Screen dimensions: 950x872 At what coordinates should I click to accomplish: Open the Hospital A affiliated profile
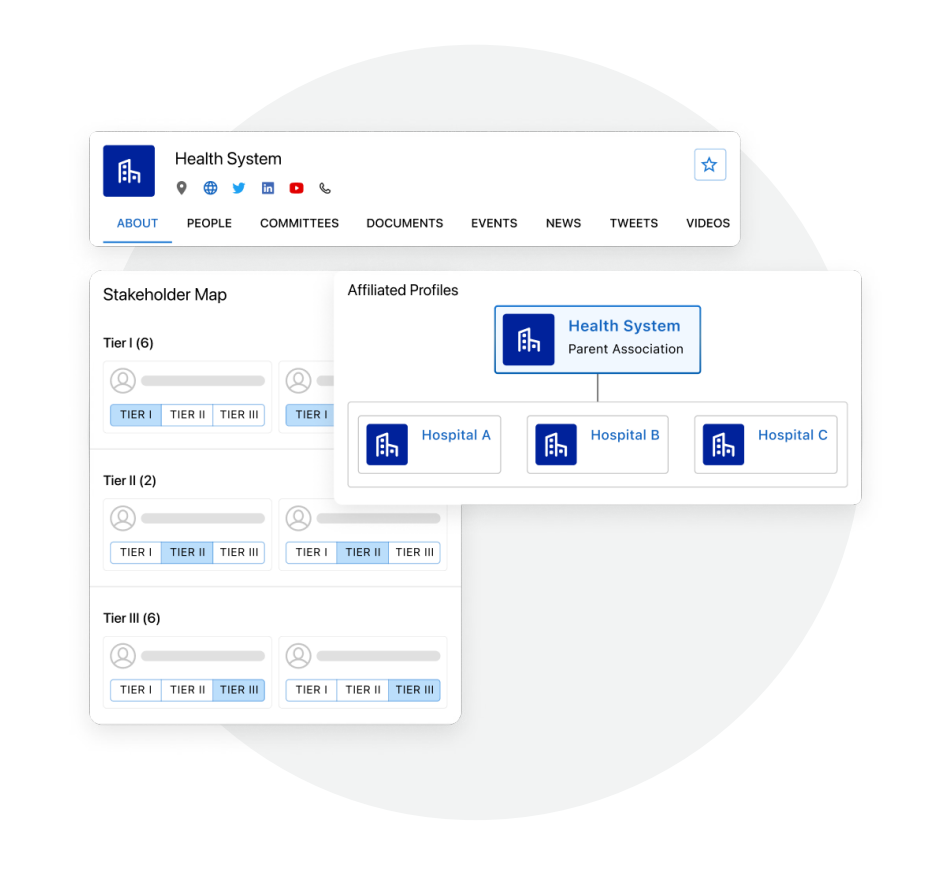[455, 436]
